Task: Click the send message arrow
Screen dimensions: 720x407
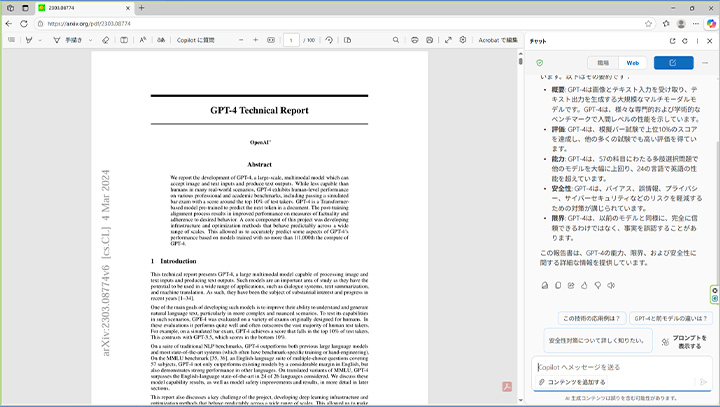Action: (x=703, y=382)
